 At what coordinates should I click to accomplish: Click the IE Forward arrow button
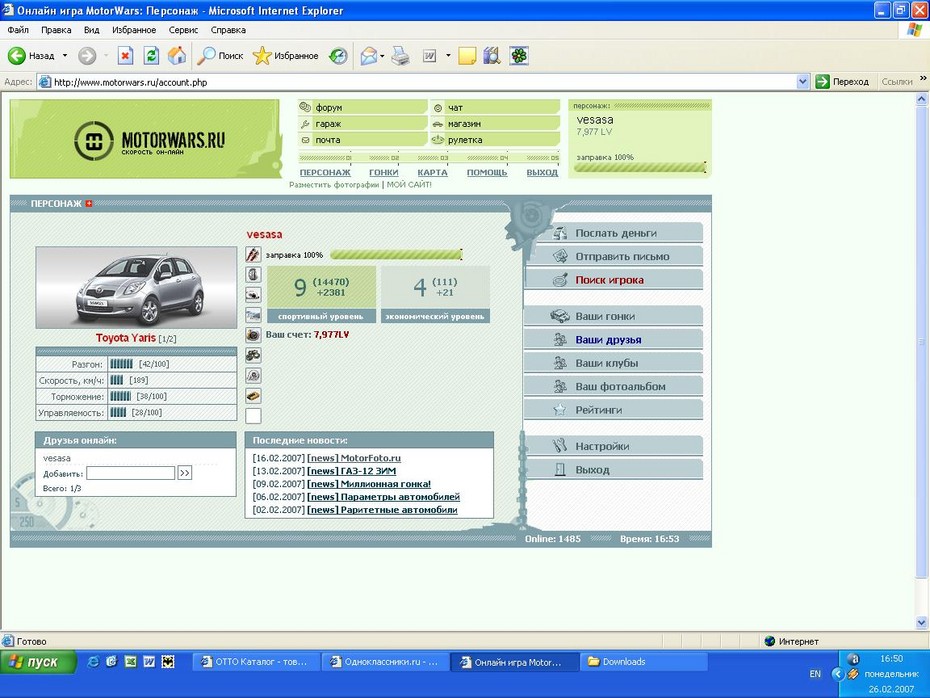tap(87, 56)
